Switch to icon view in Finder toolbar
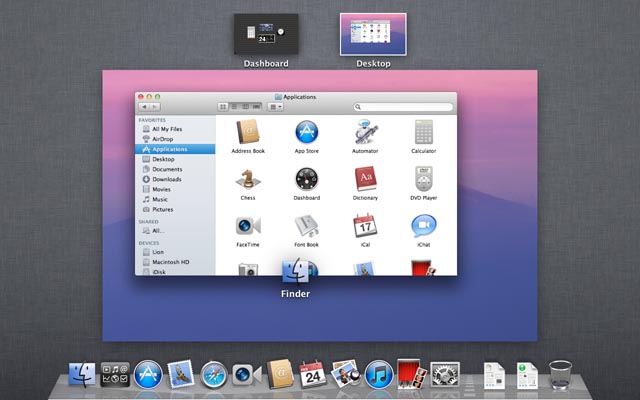The height and width of the screenshot is (400, 640). tap(223, 107)
